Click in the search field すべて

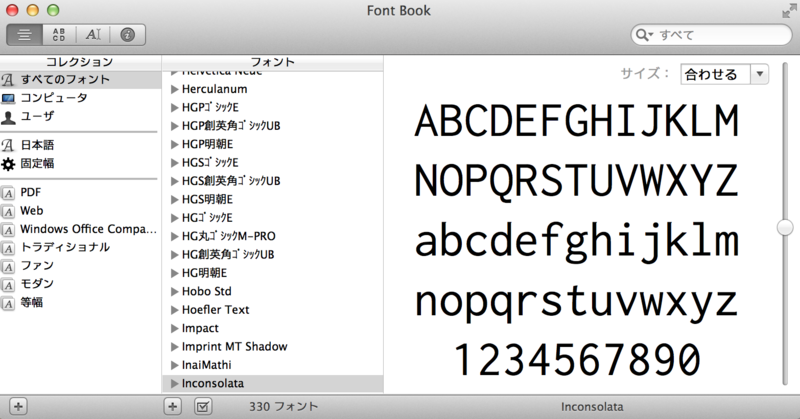pyautogui.click(x=711, y=35)
